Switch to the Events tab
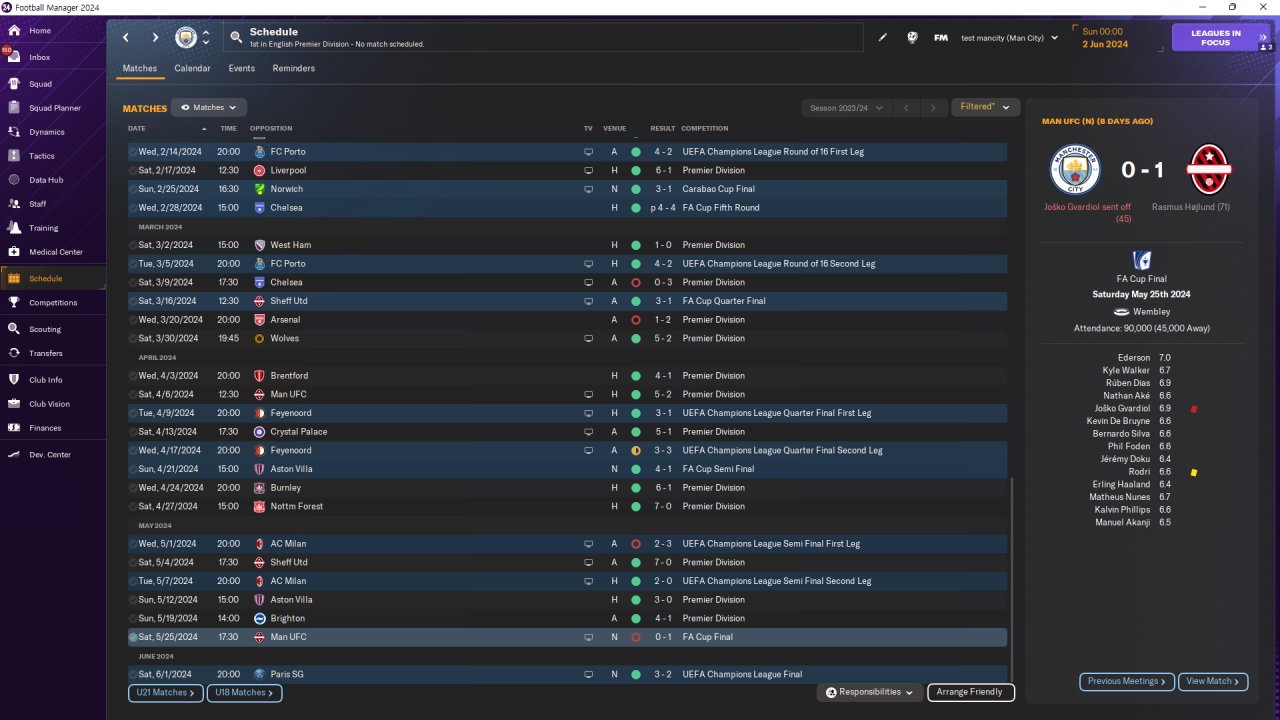The width and height of the screenshot is (1280, 720). (x=241, y=68)
